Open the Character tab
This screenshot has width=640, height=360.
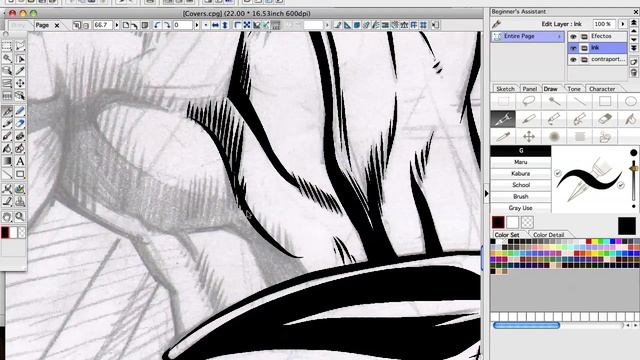click(x=602, y=89)
